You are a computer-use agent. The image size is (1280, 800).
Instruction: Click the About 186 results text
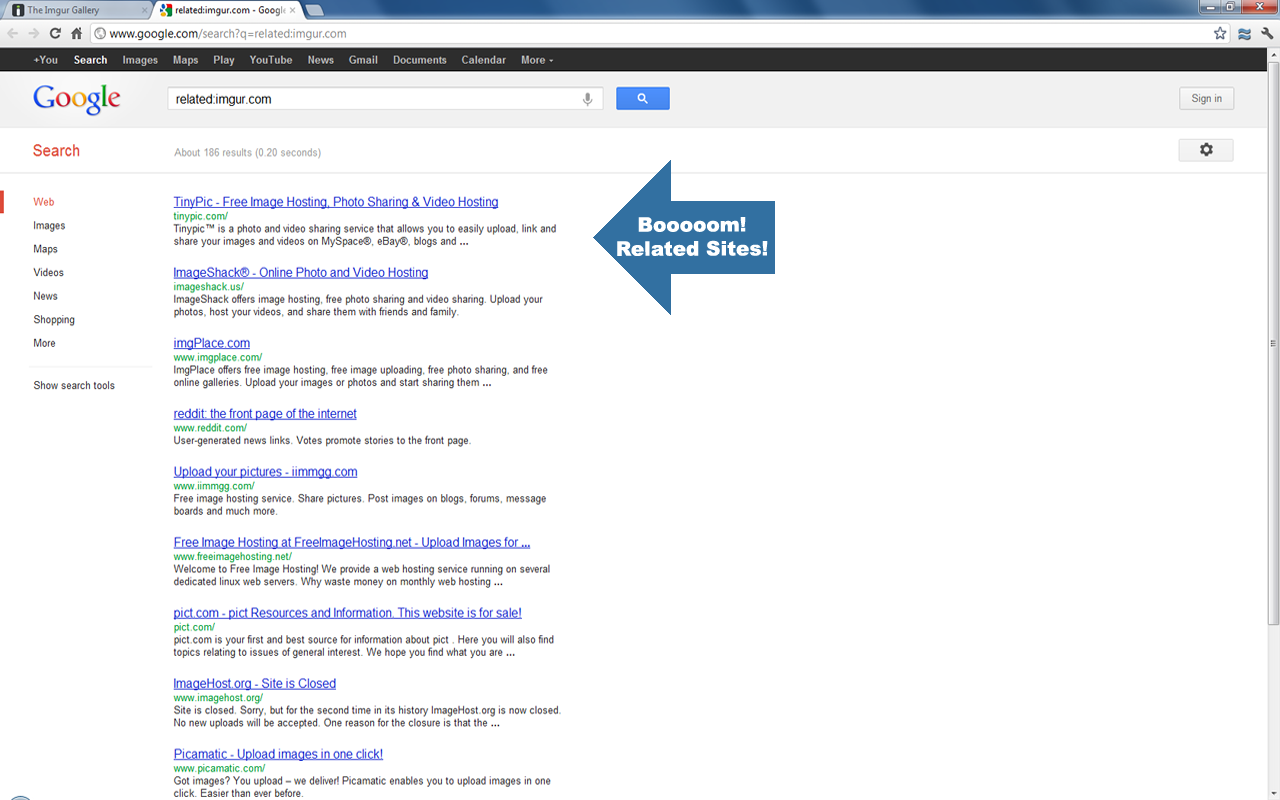pos(248,153)
